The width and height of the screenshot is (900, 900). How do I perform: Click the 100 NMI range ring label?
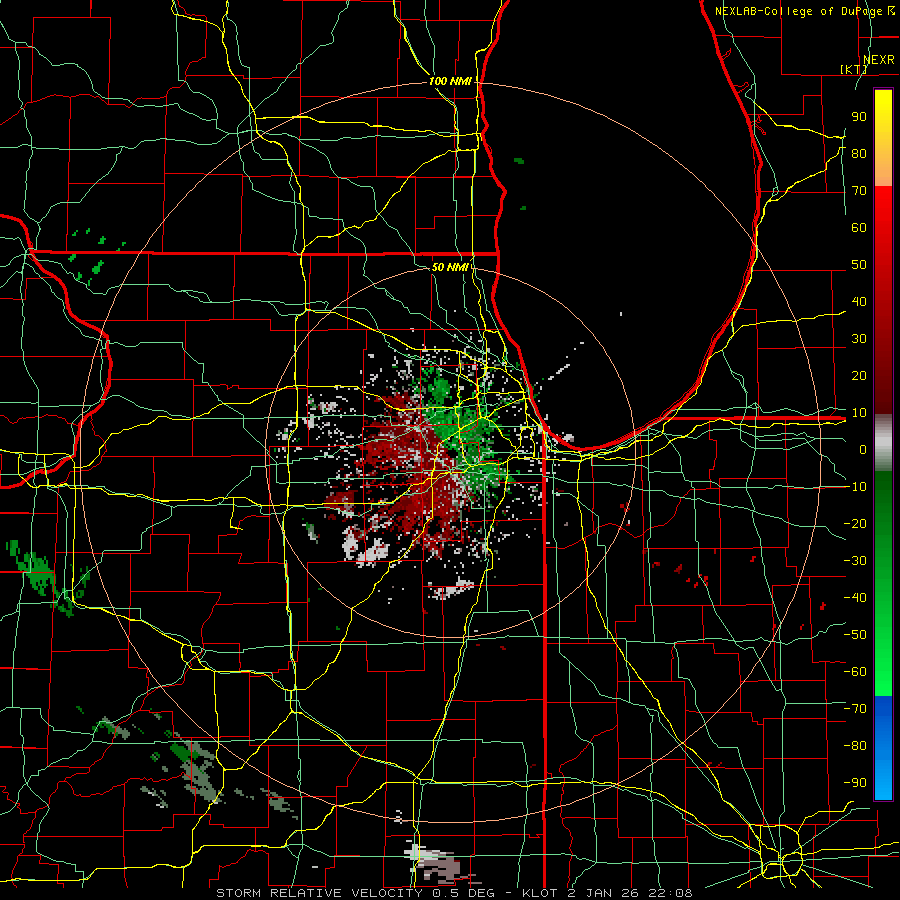pos(450,82)
